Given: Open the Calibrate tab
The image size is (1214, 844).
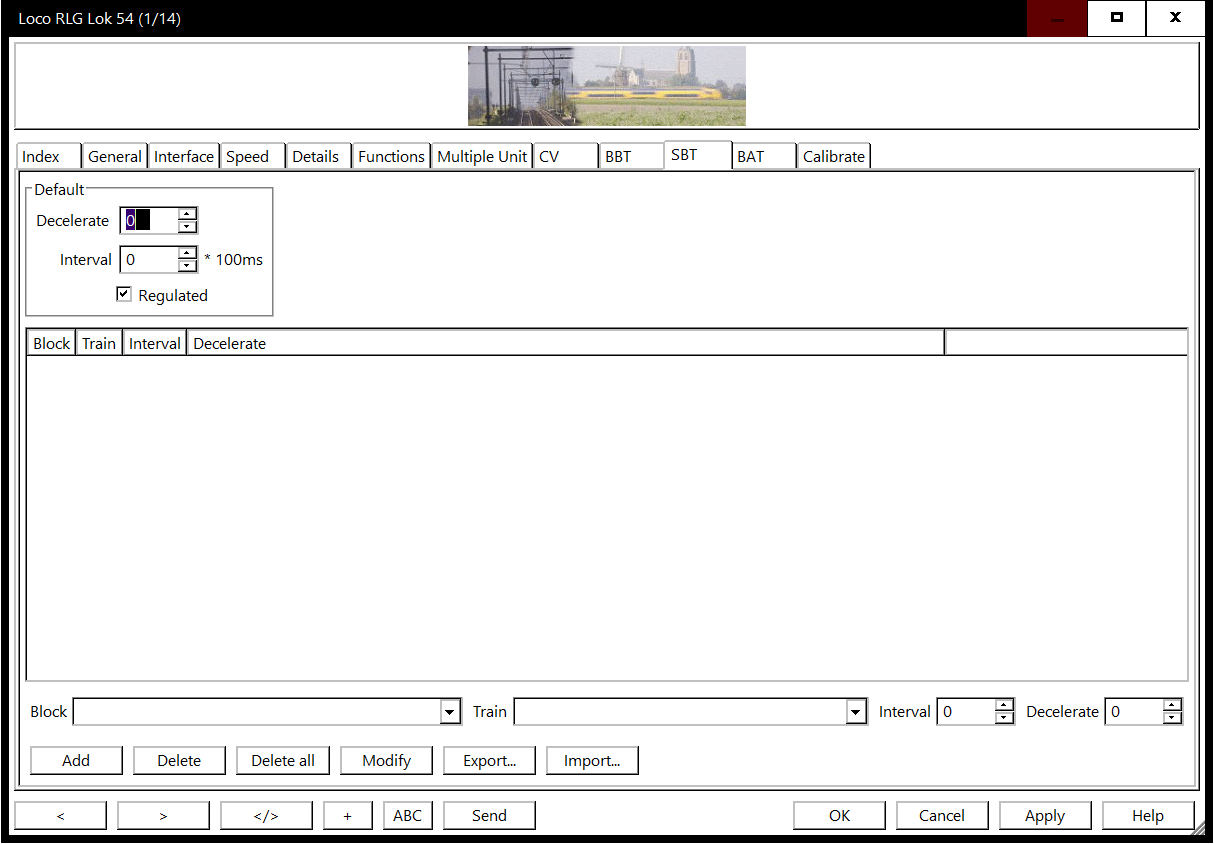Looking at the screenshot, I should click(x=833, y=157).
